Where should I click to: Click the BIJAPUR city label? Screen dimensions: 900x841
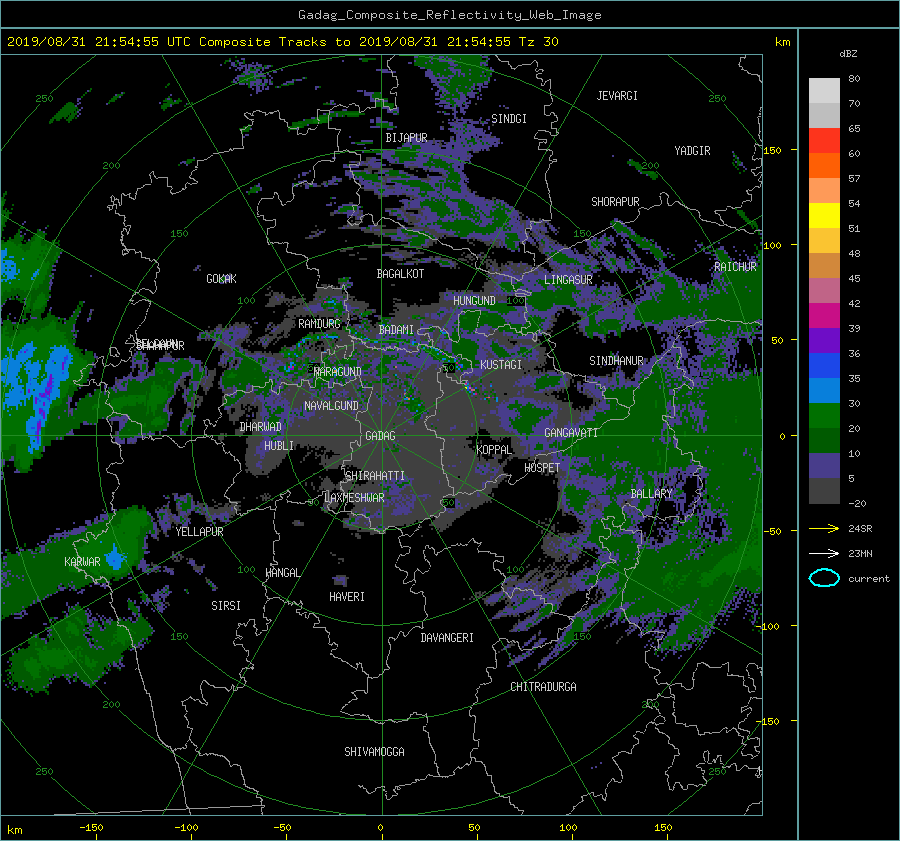point(406,138)
